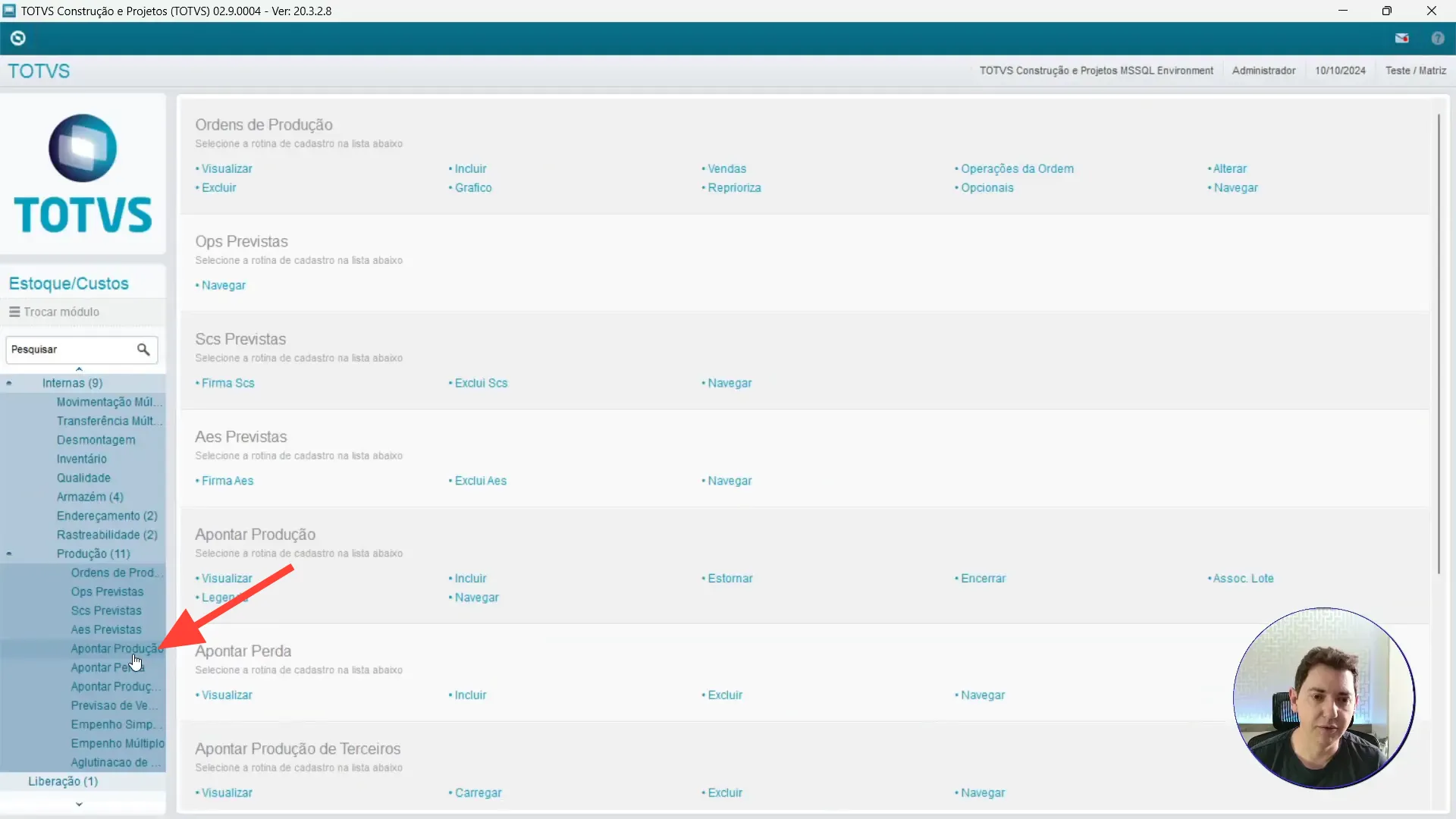Open Transferência Múlt... menu item
This screenshot has width=1456, height=819.
tap(109, 421)
